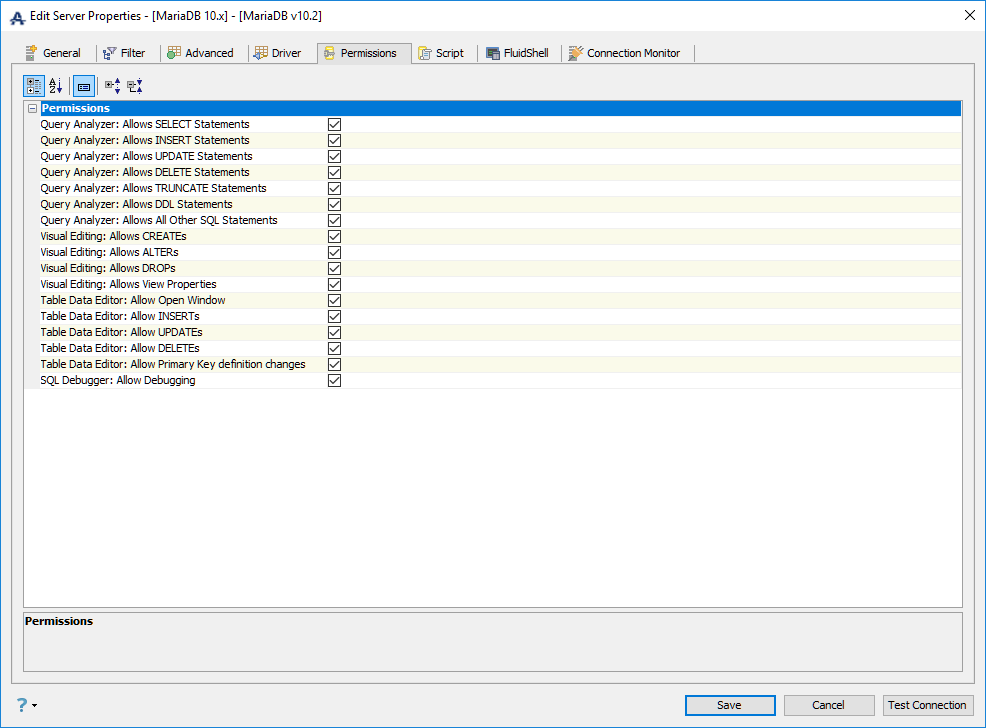Disable SQL Debugger Allow Debugging checkbox
Image resolution: width=986 pixels, height=728 pixels.
click(335, 380)
